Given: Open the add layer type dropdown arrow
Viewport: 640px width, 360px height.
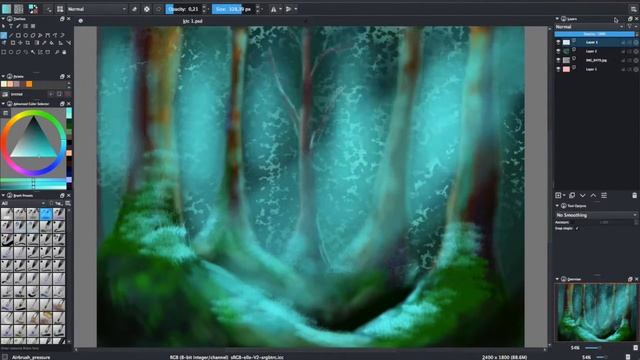Looking at the screenshot, I should click(x=564, y=196).
